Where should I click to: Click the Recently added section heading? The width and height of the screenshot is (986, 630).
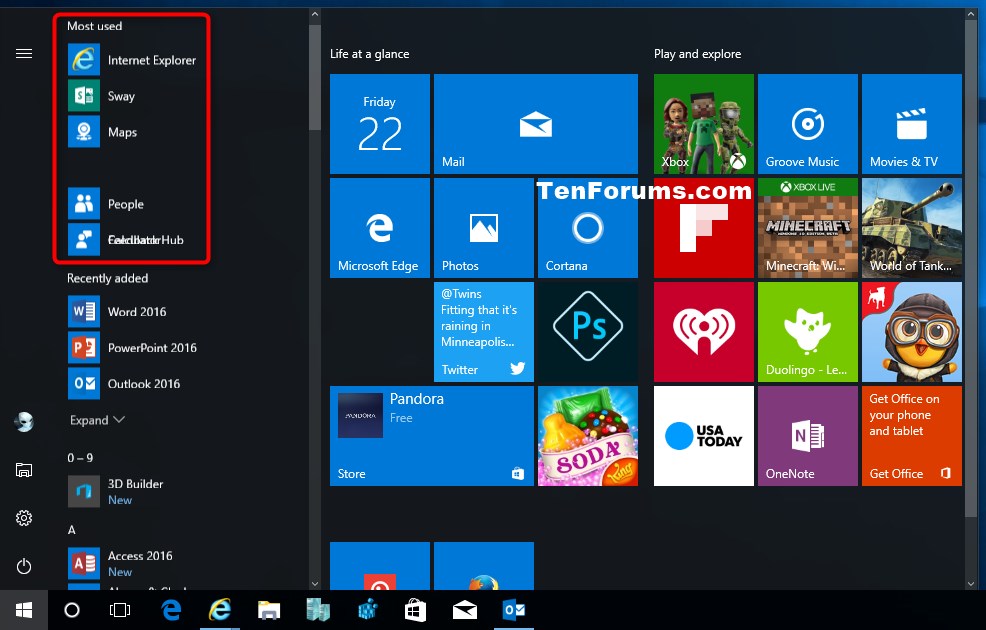[108, 278]
